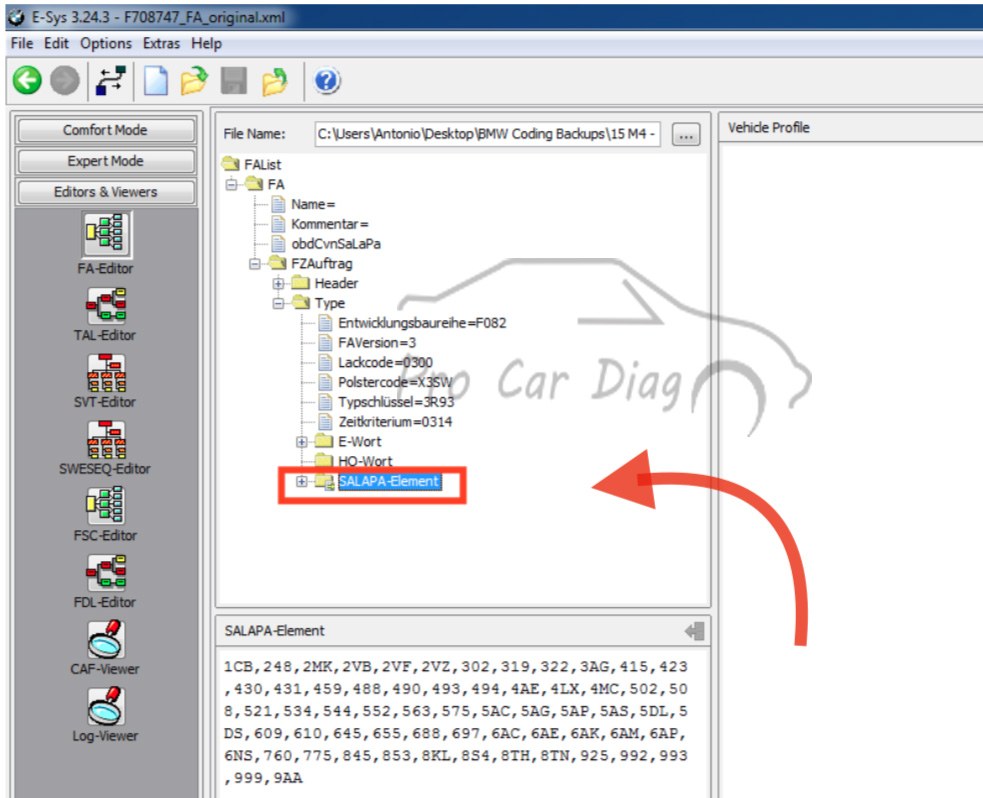Open the File menu
Screen dimensions: 983x798
click(21, 43)
